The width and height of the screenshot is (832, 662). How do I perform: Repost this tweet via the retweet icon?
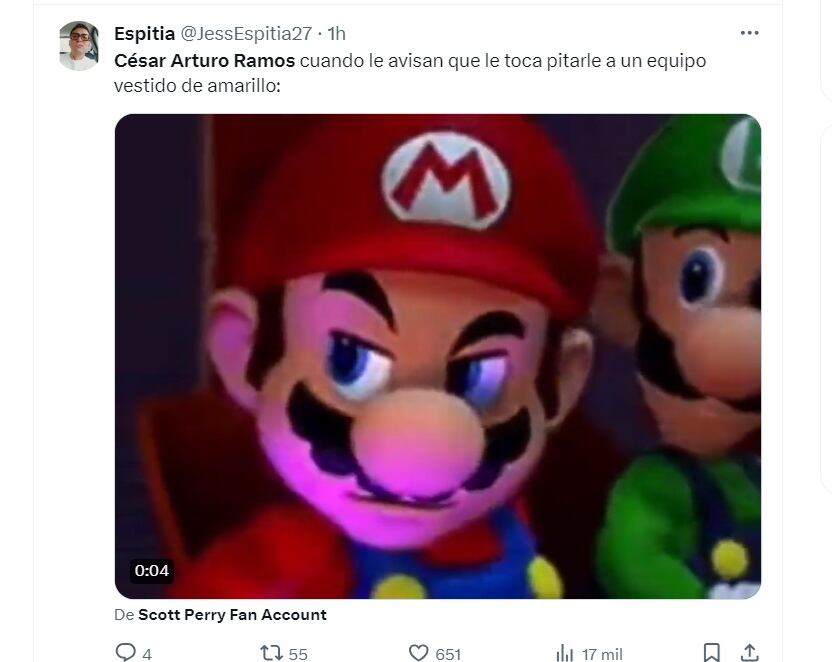[271, 653]
